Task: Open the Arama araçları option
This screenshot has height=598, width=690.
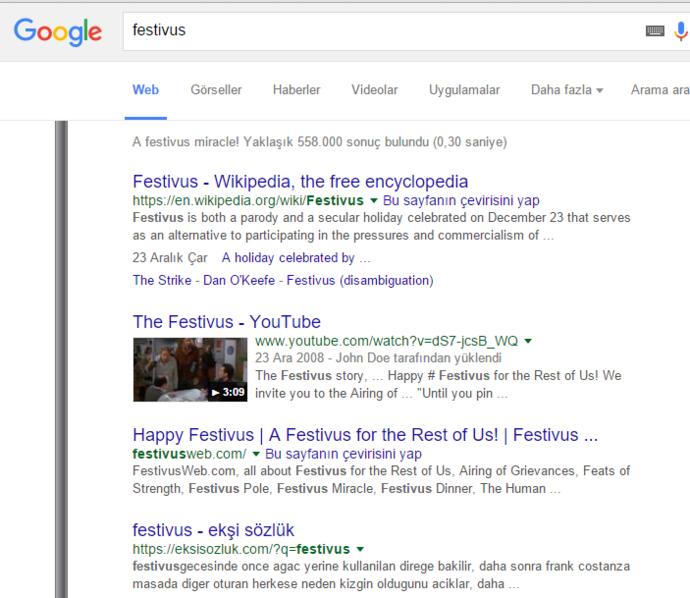Action: [x=660, y=90]
